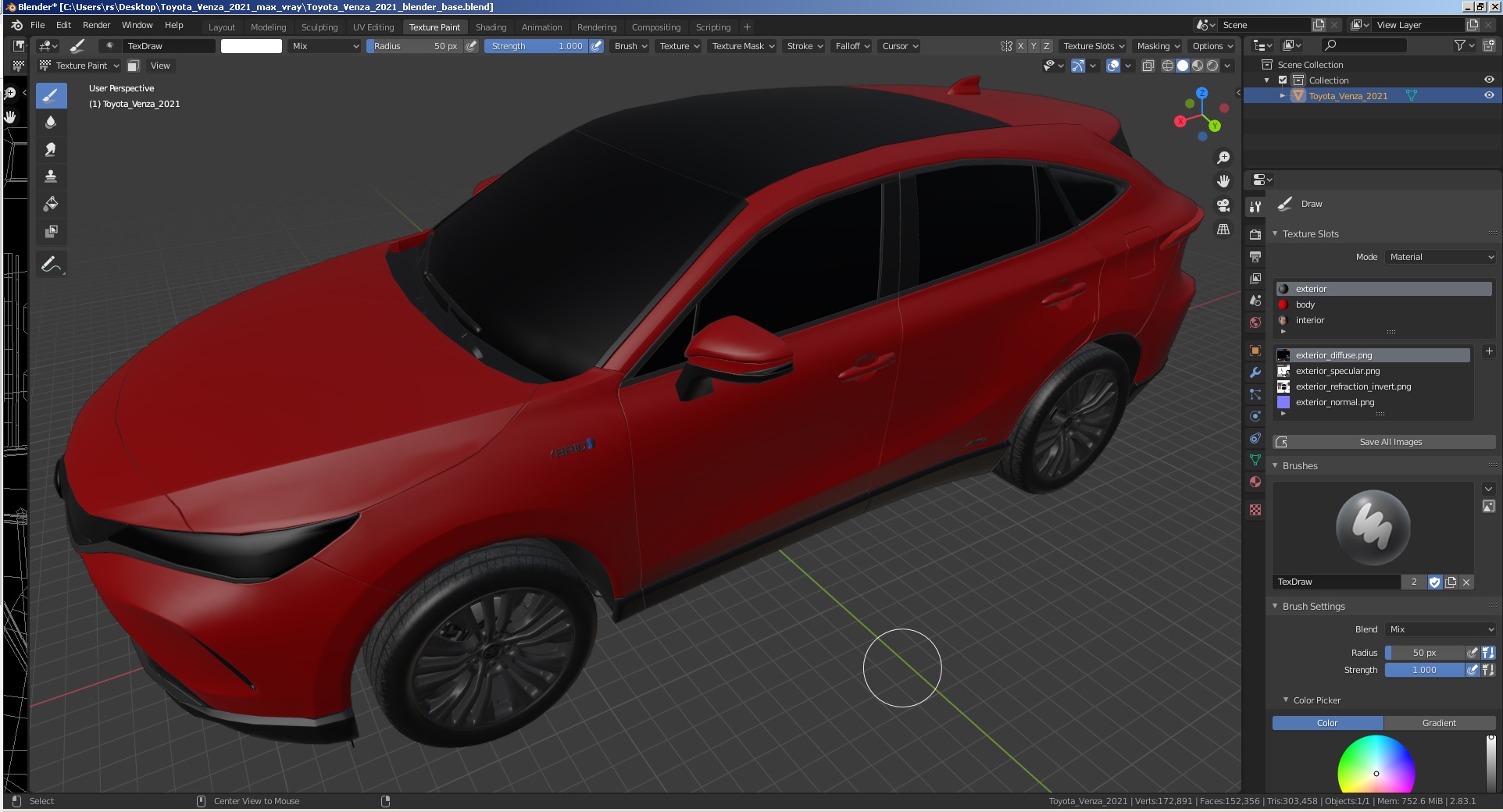
Task: Open the Object Data mesh properties tab
Action: click(x=1255, y=460)
